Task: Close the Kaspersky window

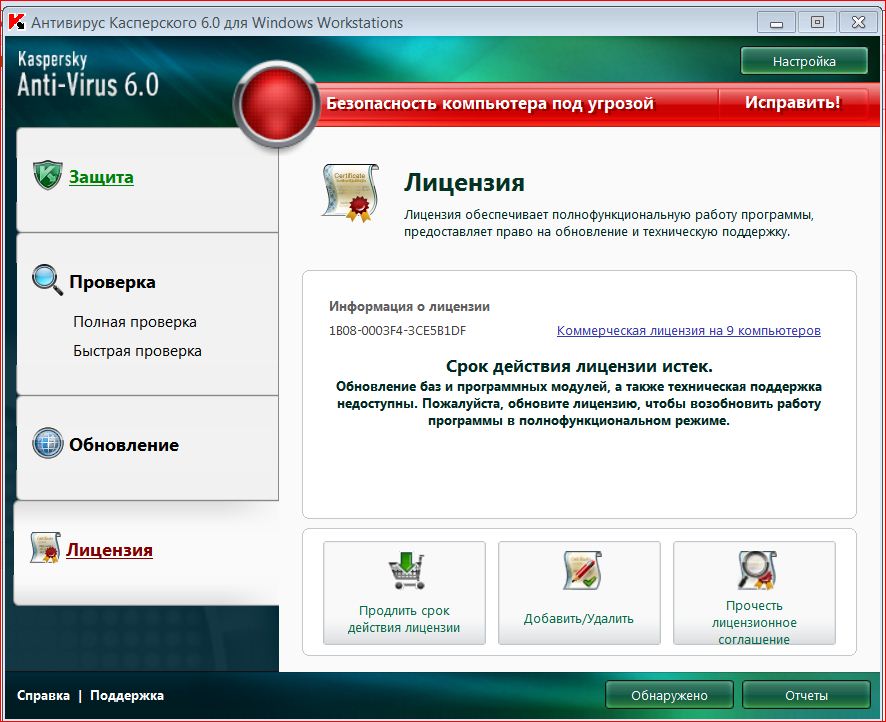Action: [x=858, y=23]
